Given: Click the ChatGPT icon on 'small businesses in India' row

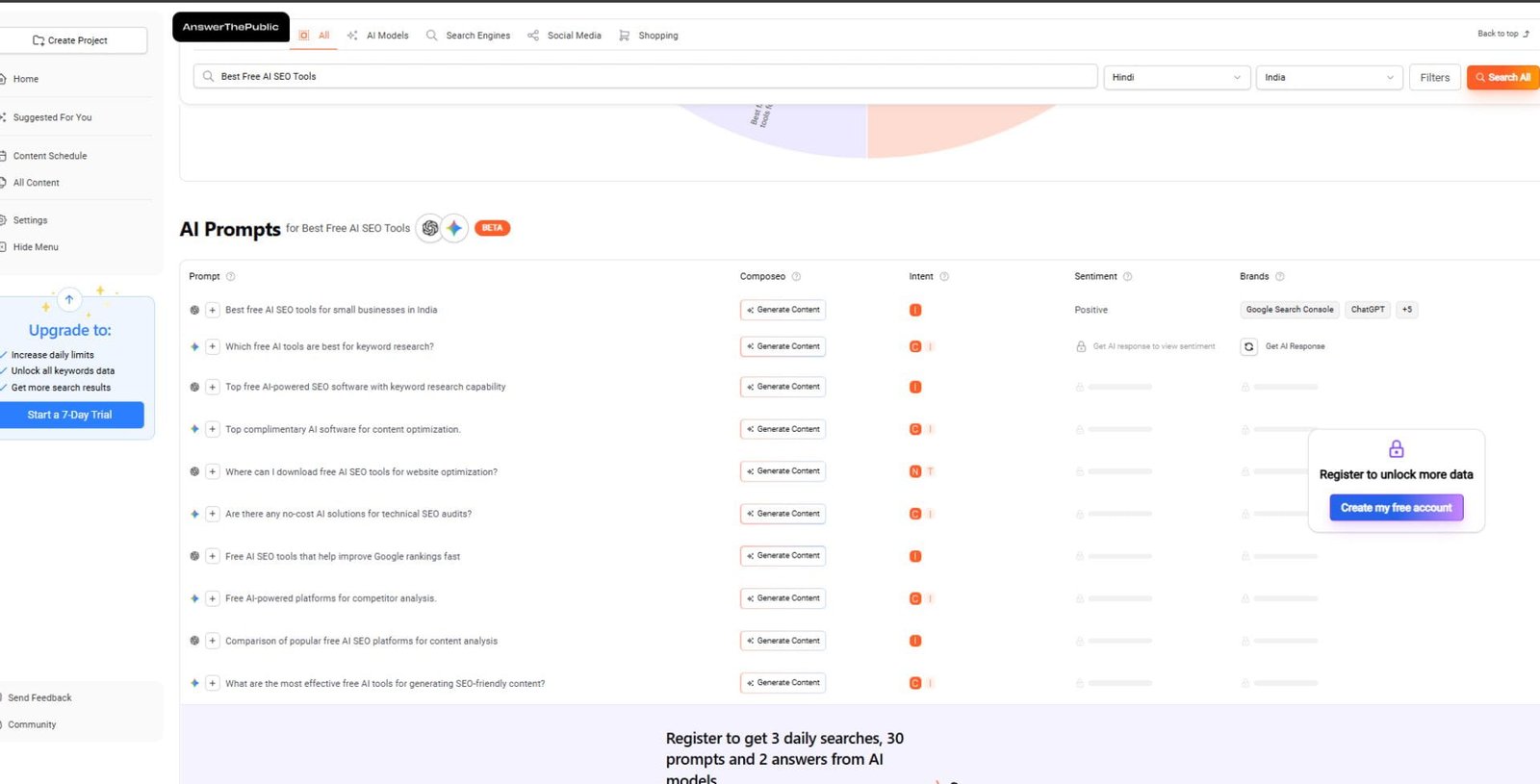Looking at the screenshot, I should pyautogui.click(x=194, y=310).
